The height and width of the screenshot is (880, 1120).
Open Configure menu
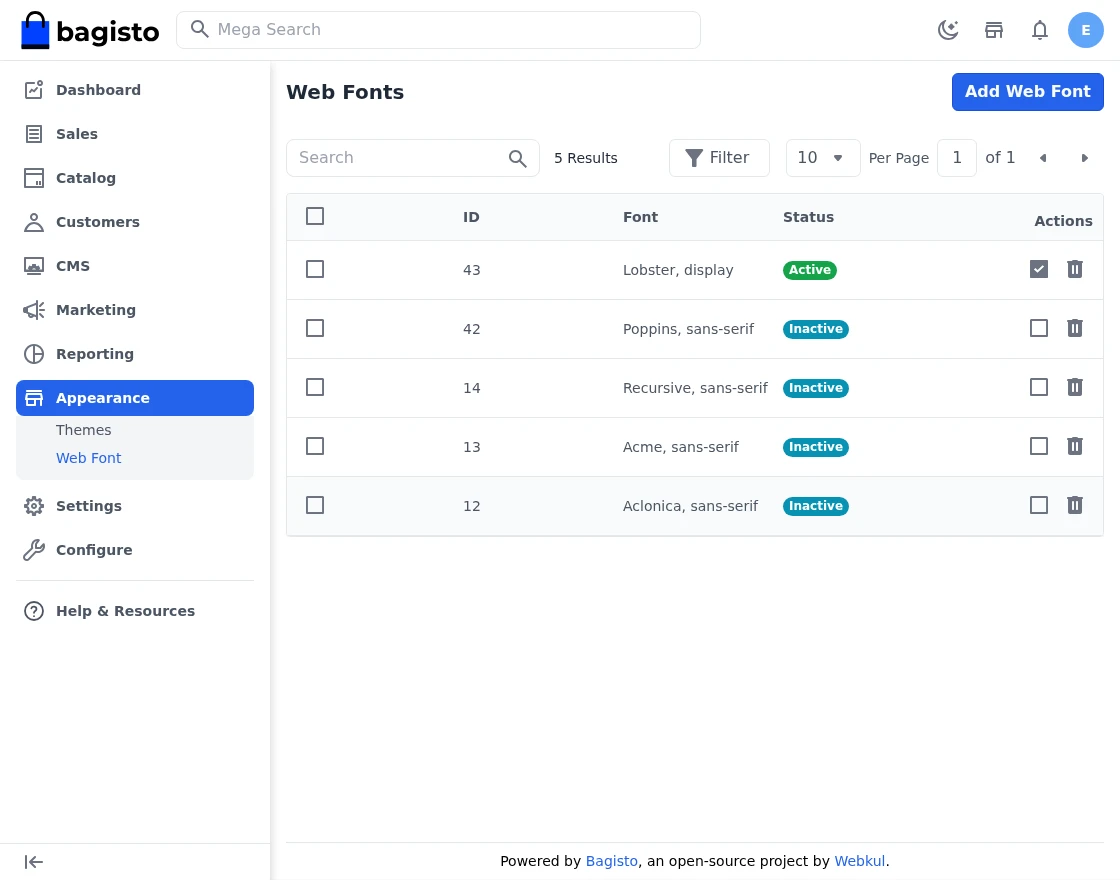(x=135, y=550)
